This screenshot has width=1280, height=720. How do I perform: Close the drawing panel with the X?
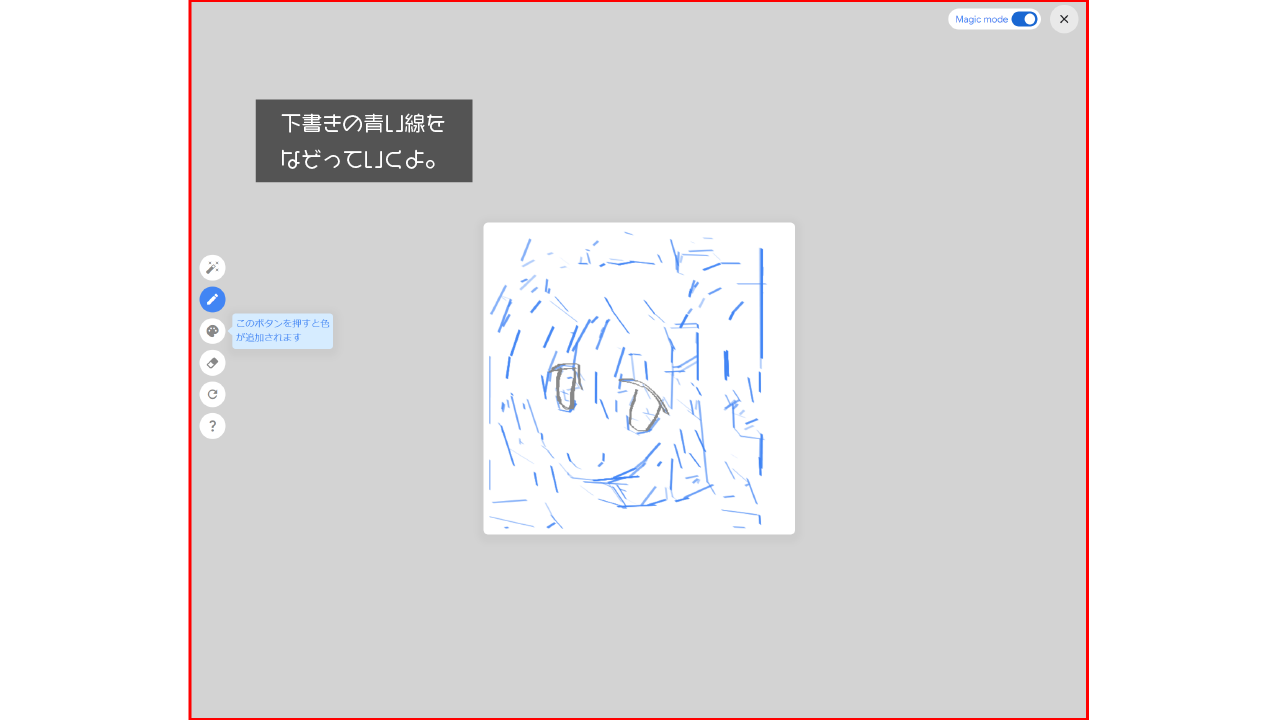click(1064, 19)
